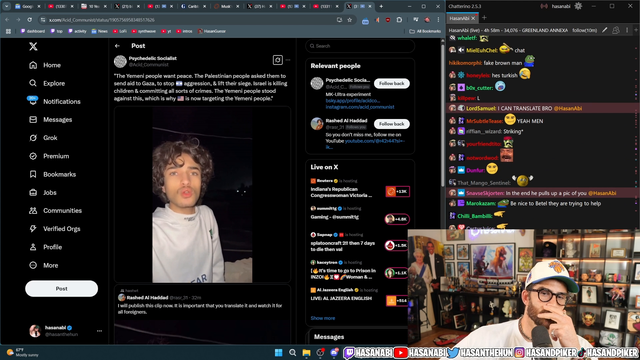The image size is (640, 360).
Task: Click the Bookmarks icon in X sidebar
Action: click(33, 174)
